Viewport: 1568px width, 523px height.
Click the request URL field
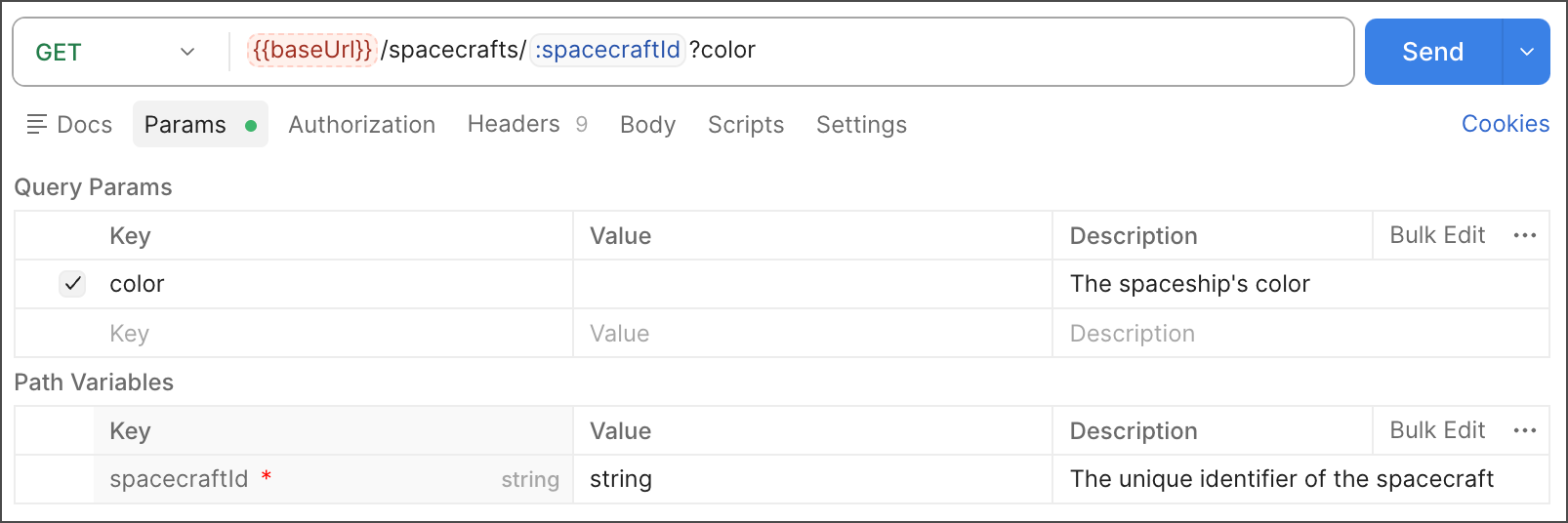click(x=1025, y=51)
